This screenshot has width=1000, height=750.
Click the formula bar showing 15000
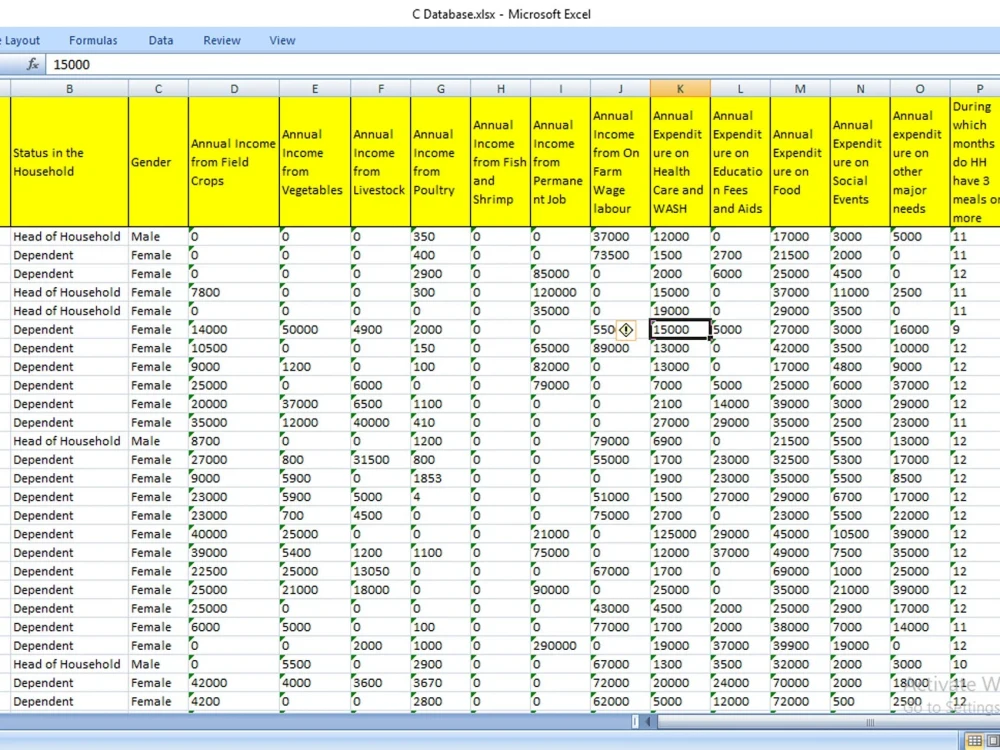coord(523,64)
